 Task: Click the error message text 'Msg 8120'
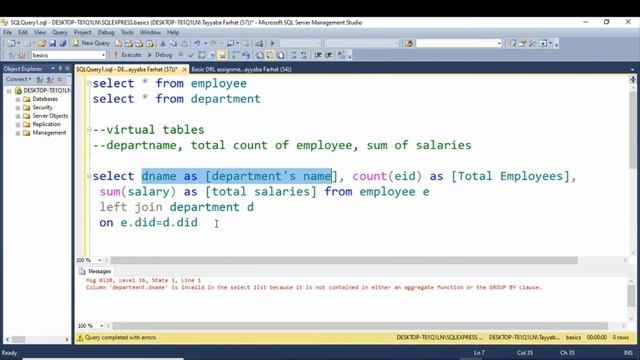tap(101, 280)
